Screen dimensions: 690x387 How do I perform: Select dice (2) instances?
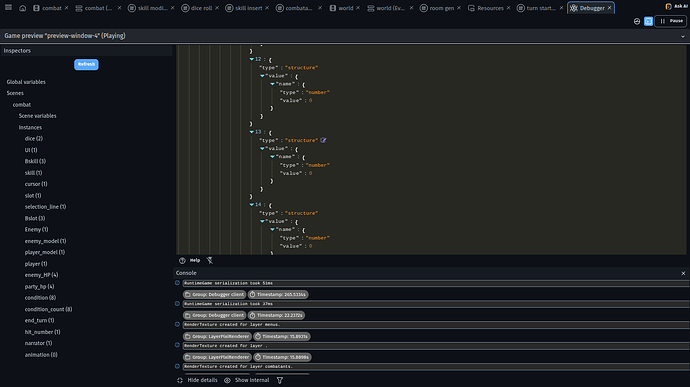[x=33, y=139]
